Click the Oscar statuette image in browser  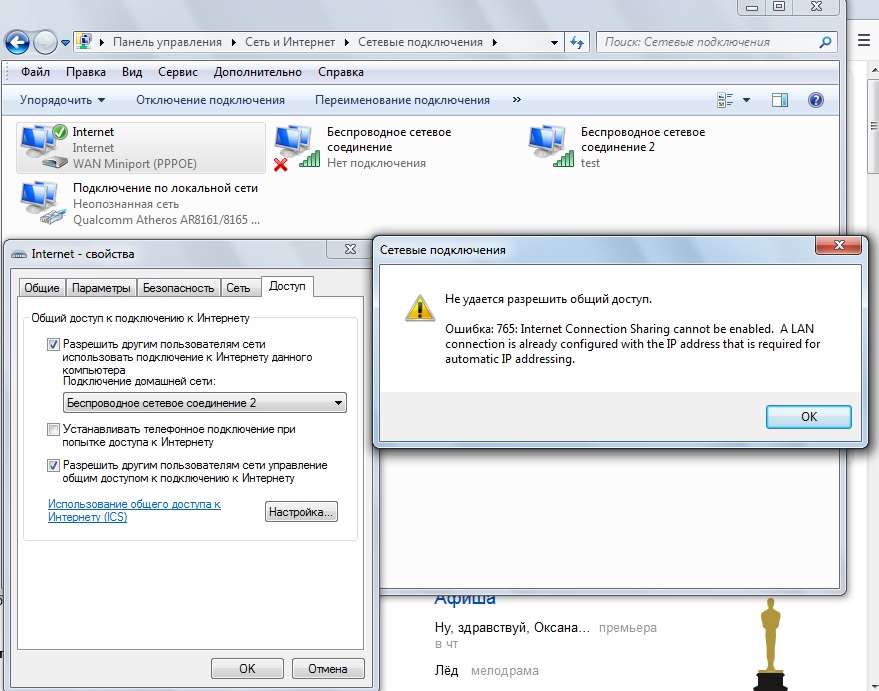coord(771,644)
